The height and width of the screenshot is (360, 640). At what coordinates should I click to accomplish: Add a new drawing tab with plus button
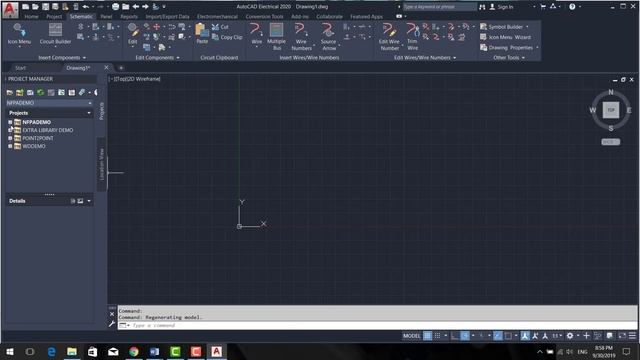tap(121, 68)
